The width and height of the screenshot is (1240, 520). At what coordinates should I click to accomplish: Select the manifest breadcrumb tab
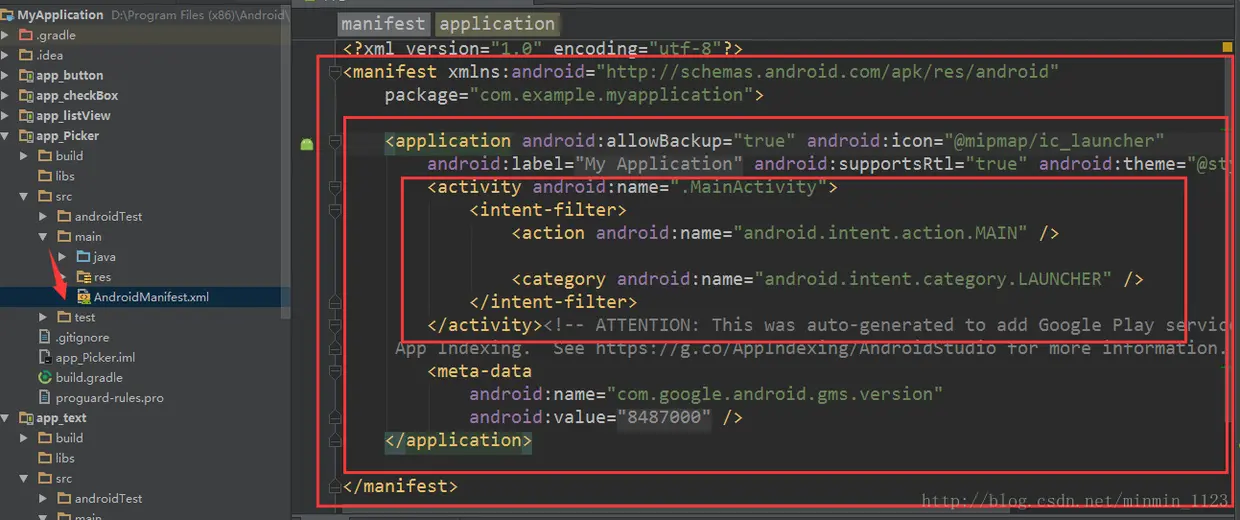(x=384, y=24)
